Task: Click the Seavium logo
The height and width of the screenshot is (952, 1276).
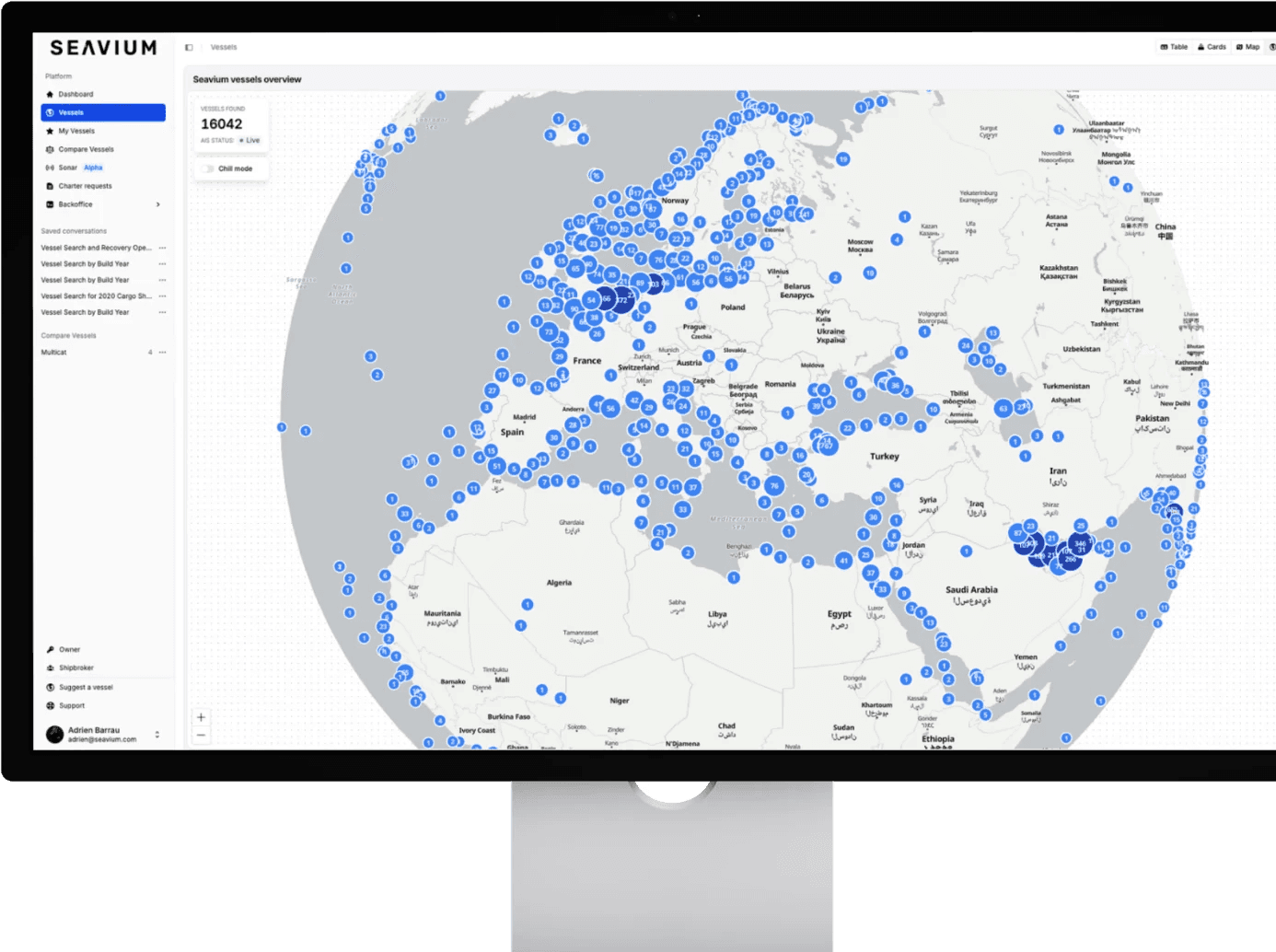Action: 103,48
